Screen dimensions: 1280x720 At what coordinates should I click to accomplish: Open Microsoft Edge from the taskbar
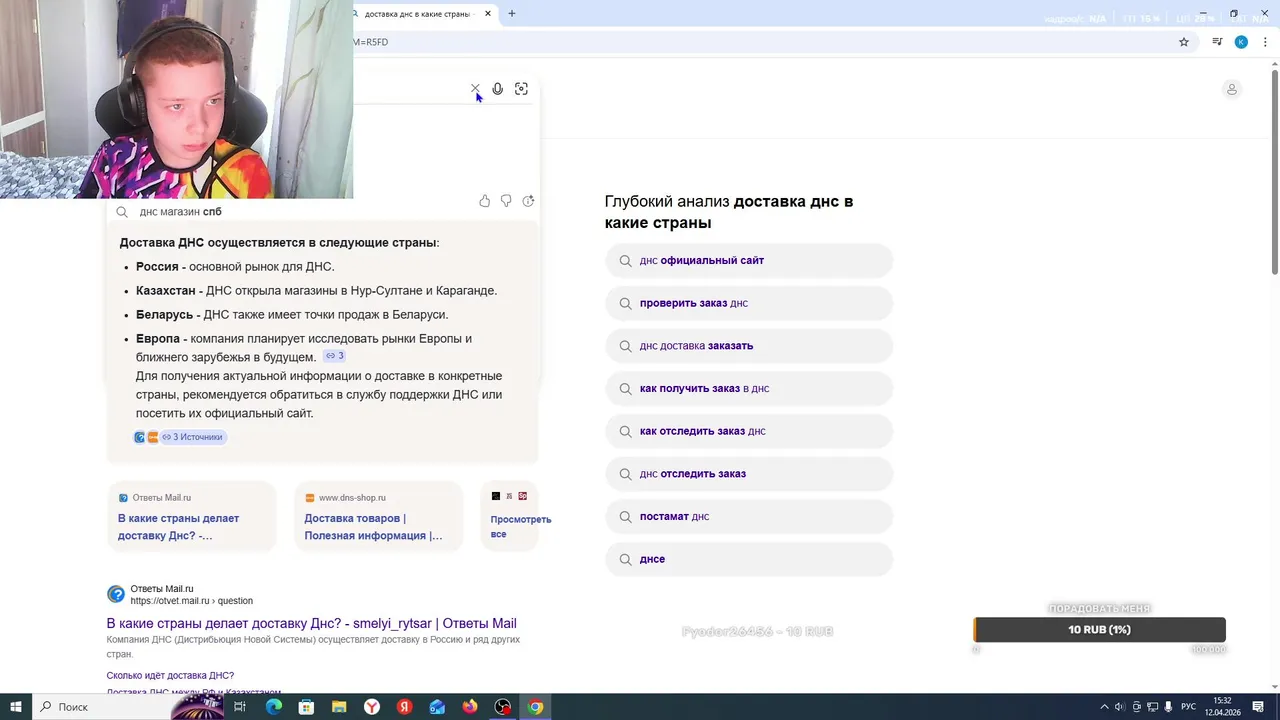[x=274, y=707]
